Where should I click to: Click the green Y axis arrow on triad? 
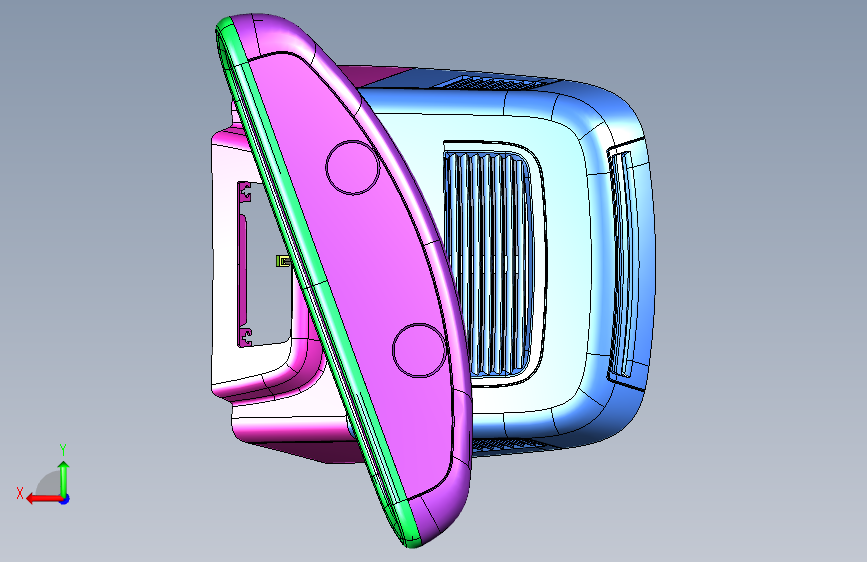coord(64,478)
